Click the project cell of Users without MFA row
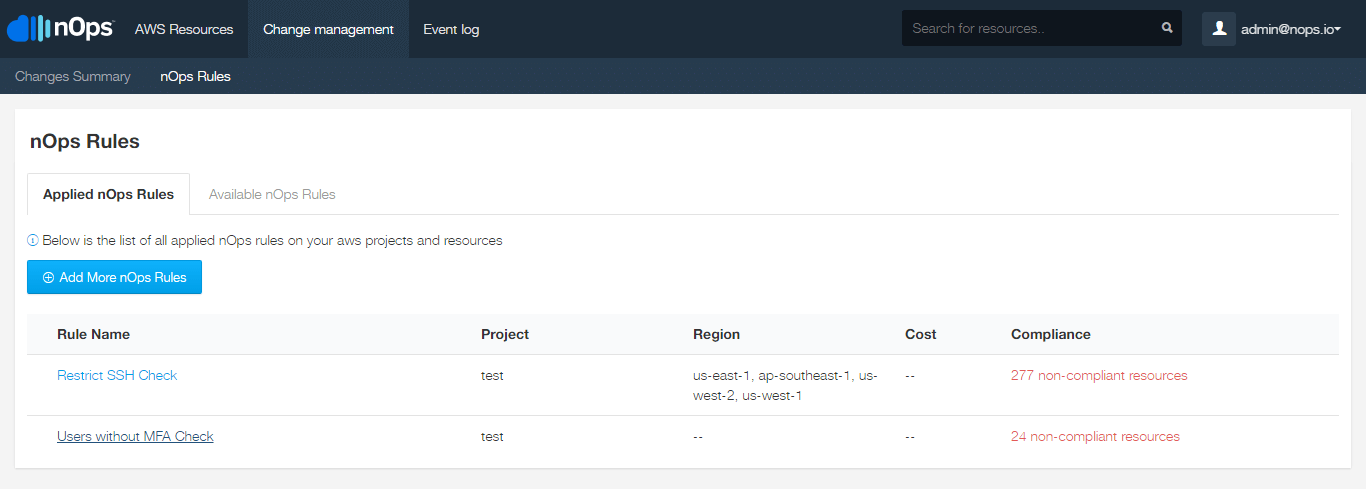The image size is (1366, 489). click(492, 436)
